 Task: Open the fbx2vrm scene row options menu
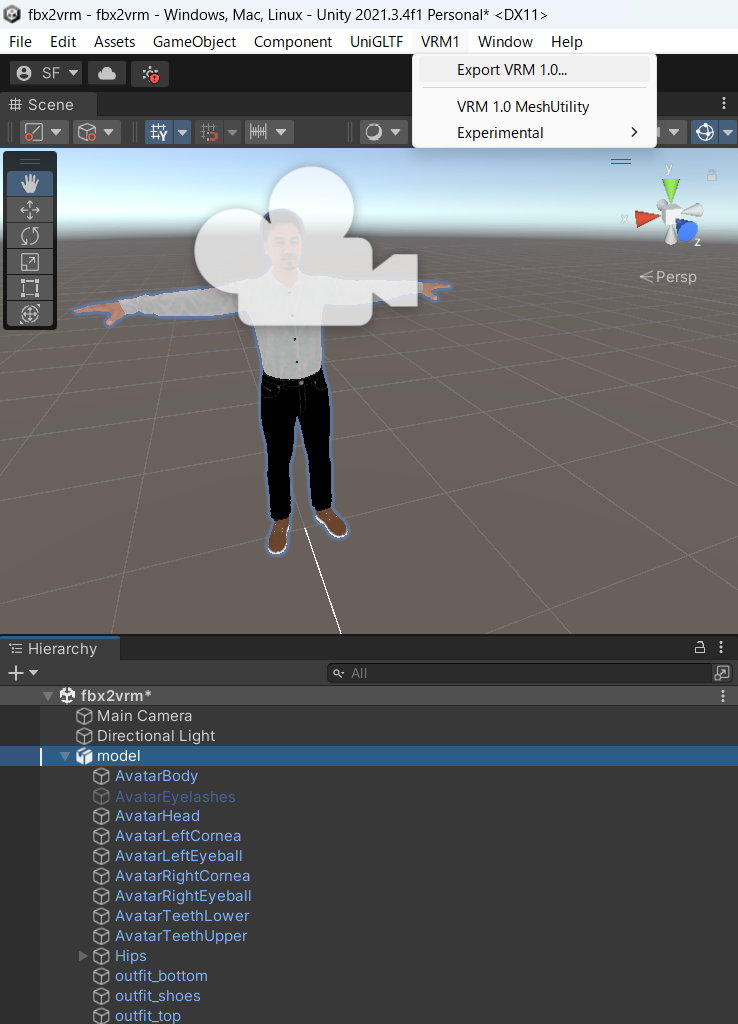pyautogui.click(x=723, y=696)
